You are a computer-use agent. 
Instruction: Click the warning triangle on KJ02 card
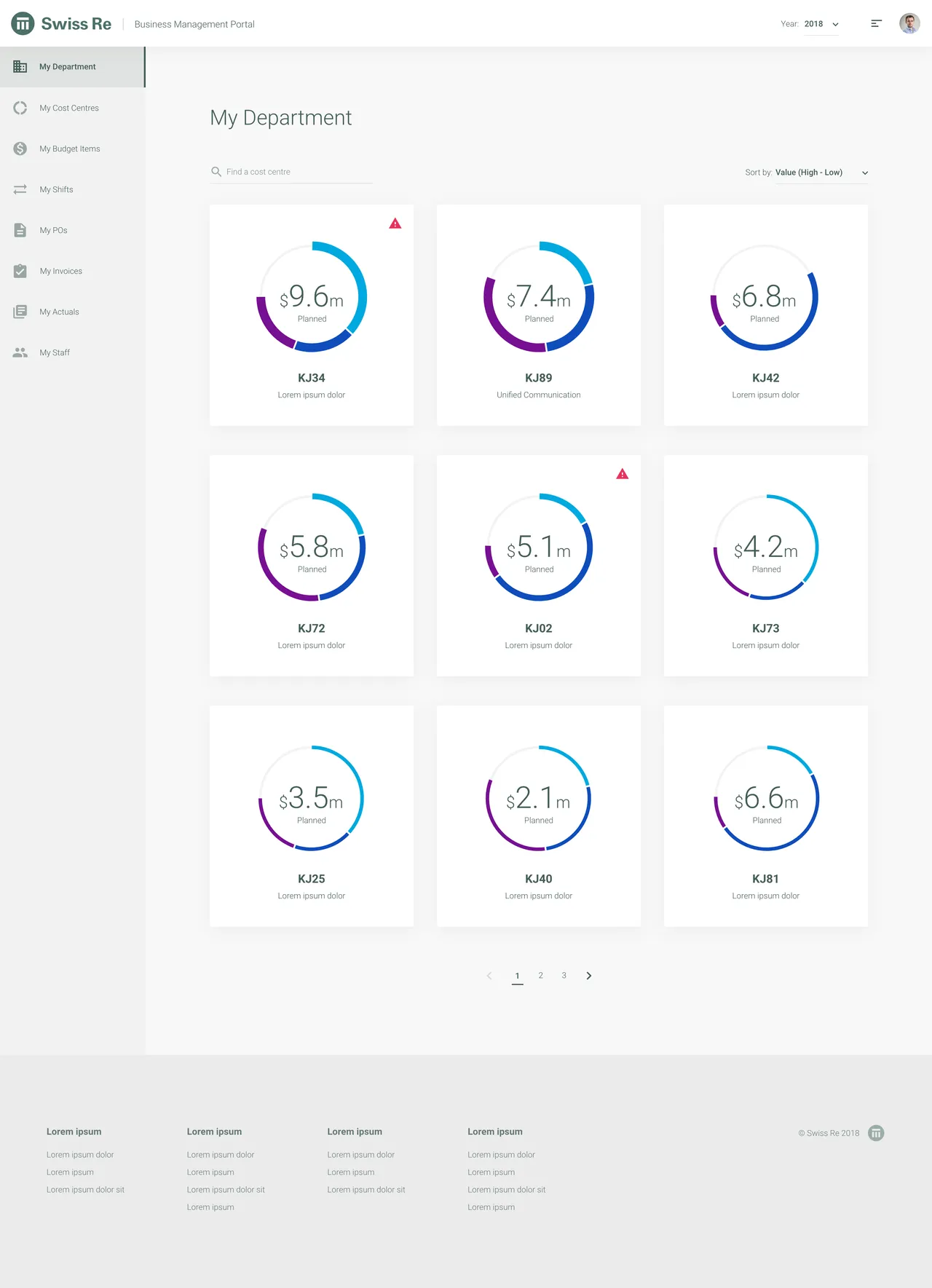[623, 474]
